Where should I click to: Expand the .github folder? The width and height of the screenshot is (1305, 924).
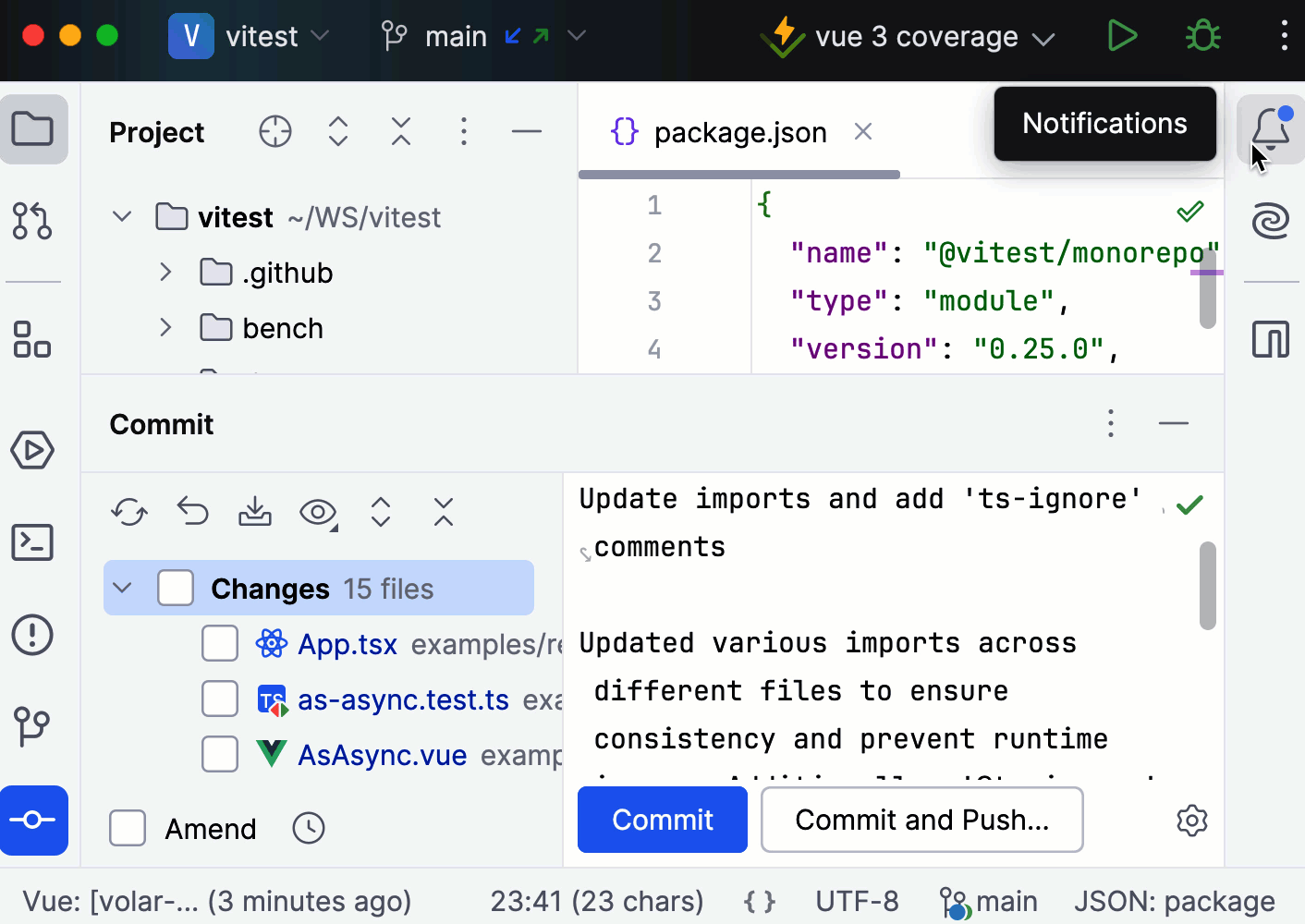(x=165, y=273)
